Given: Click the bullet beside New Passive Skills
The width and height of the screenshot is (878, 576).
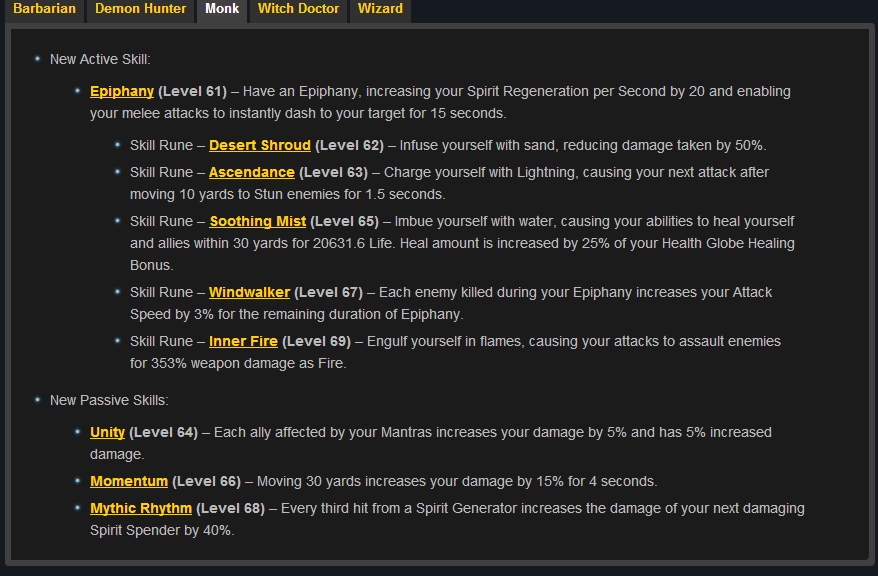Looking at the screenshot, I should (38, 400).
